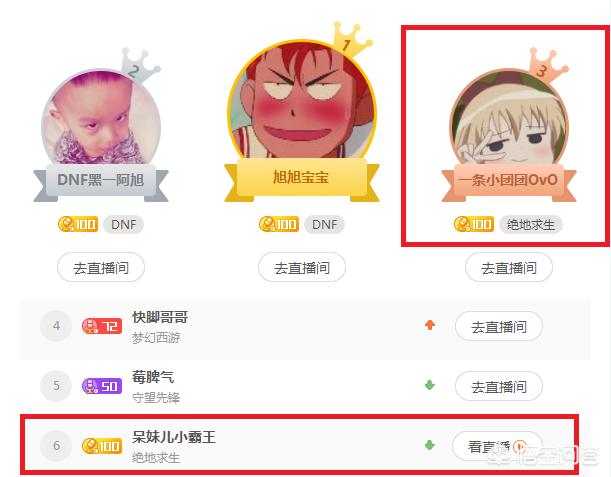Viewport: 611px width, 477px height.
Task: Click 看直播 button for 呆妹儿小霸王
Action: click(498, 446)
